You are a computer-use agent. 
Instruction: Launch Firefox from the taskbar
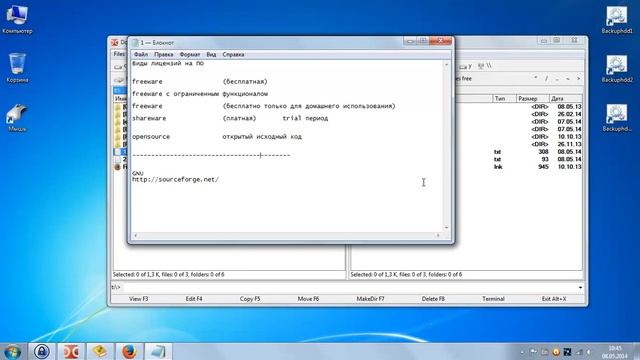129,351
